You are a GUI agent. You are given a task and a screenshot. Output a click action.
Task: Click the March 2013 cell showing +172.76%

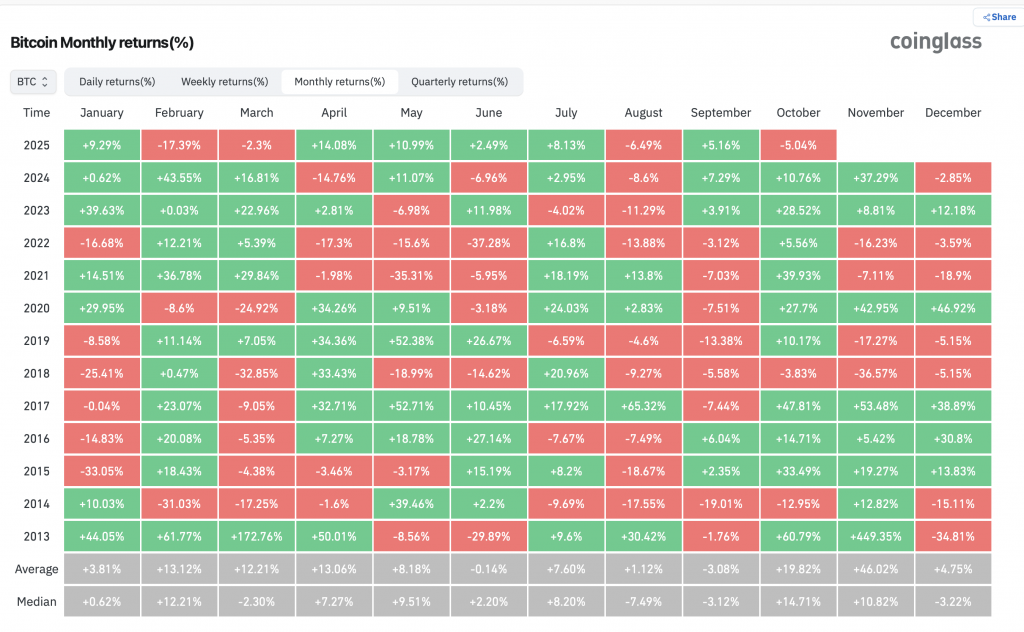coord(257,536)
